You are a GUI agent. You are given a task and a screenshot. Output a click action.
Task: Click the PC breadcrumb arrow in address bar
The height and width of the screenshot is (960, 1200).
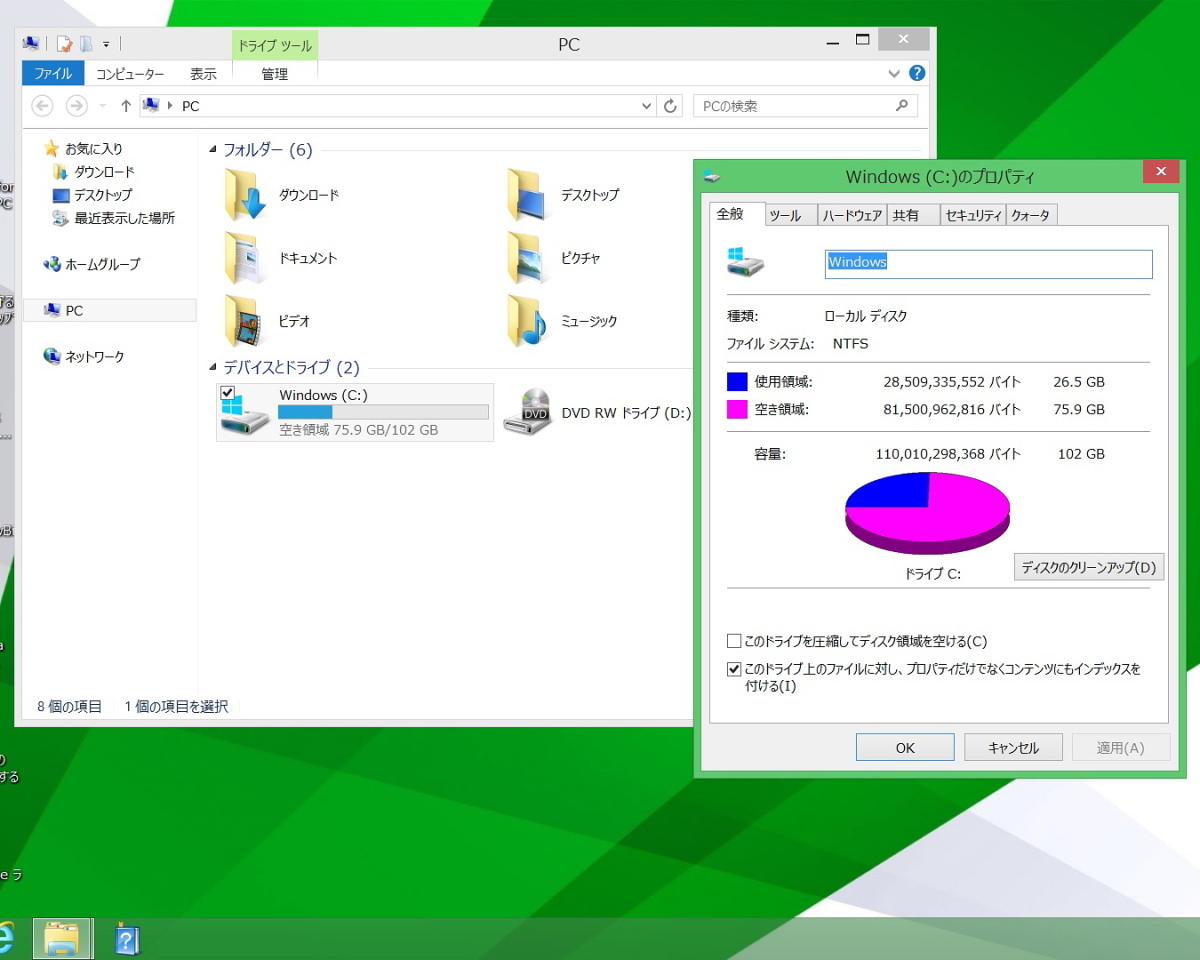(x=169, y=106)
